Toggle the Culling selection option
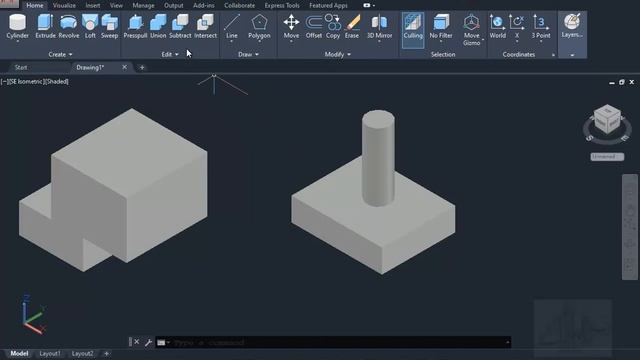The width and height of the screenshot is (640, 360). pyautogui.click(x=413, y=30)
